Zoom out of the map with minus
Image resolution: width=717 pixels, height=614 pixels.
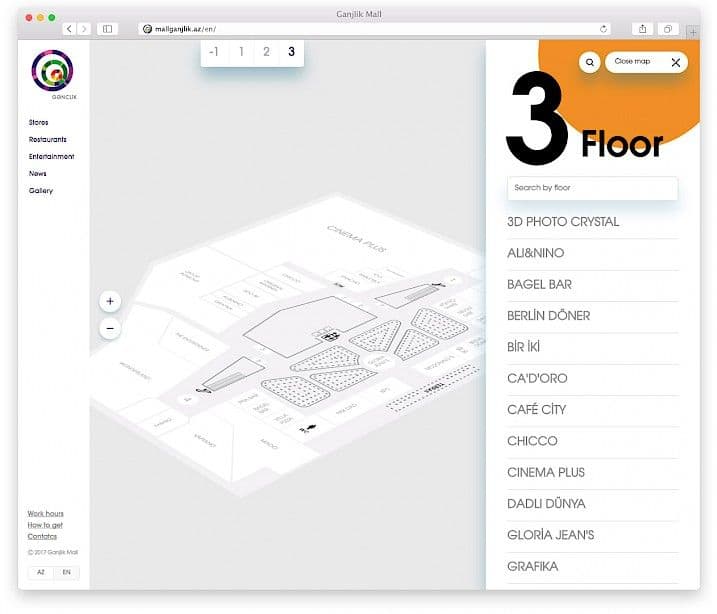click(110, 328)
